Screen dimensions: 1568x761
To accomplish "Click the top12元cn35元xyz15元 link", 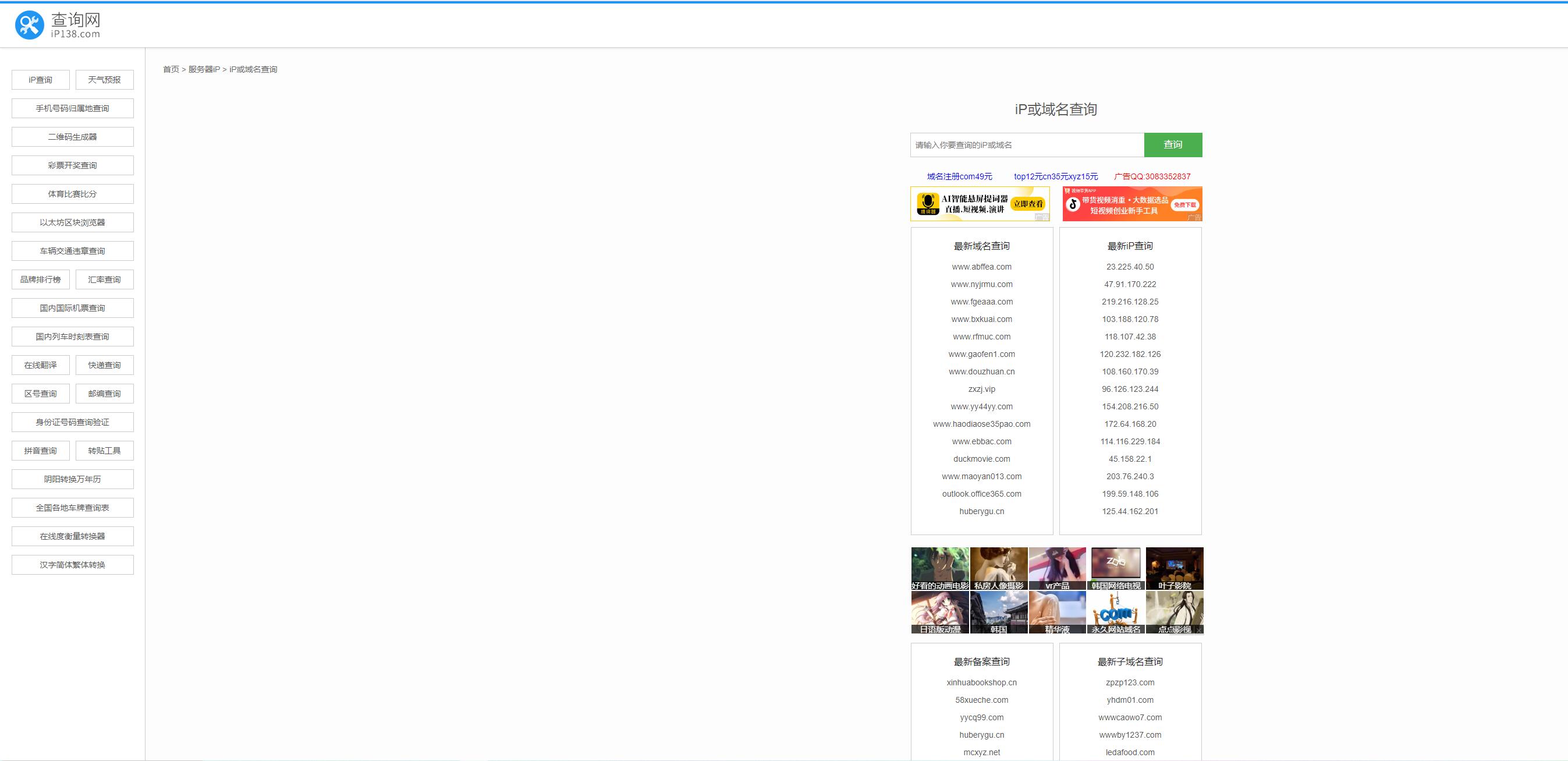I will (1056, 176).
